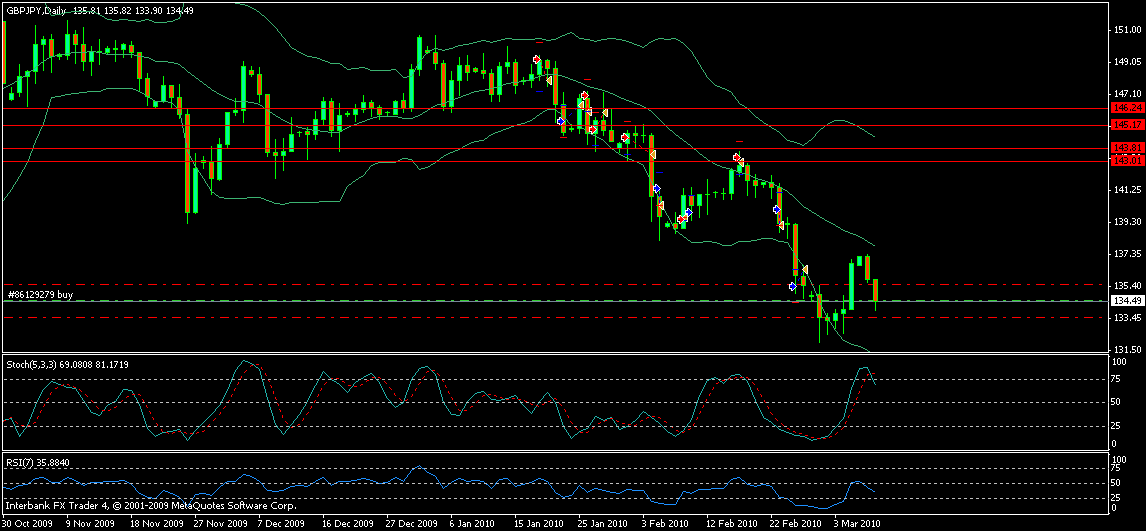Click the 151.00 price scale label
This screenshot has width=1146, height=531.
pos(1127,30)
